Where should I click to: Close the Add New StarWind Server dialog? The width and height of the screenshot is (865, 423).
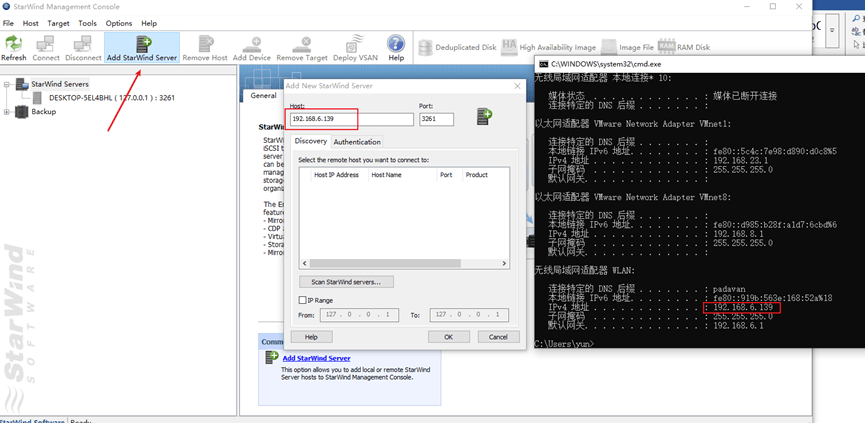(x=517, y=86)
